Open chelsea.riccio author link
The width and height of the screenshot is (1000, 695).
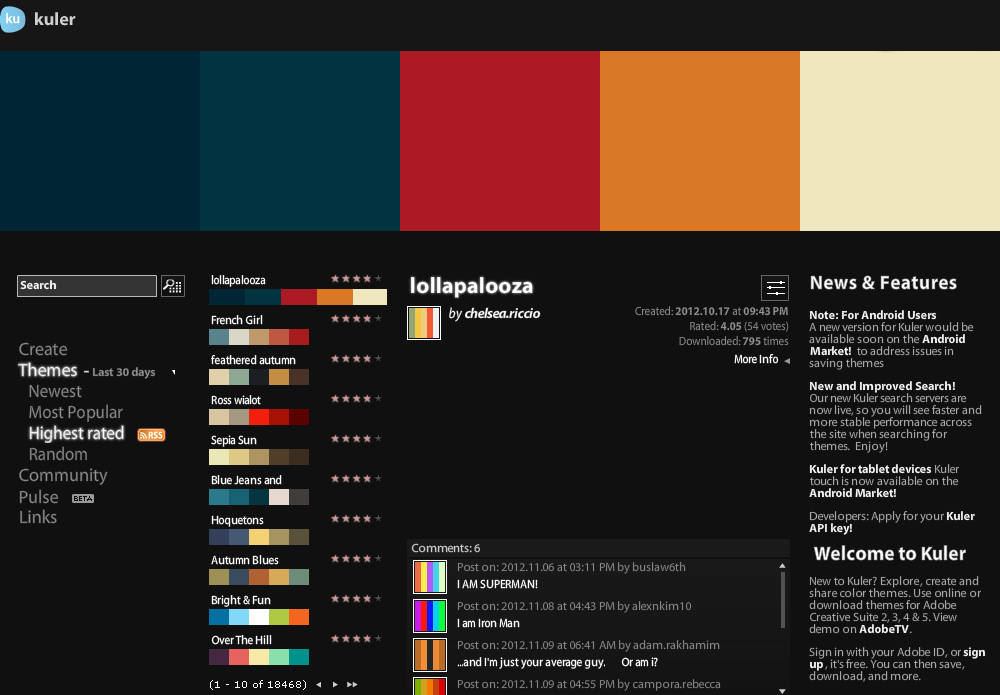click(x=503, y=314)
